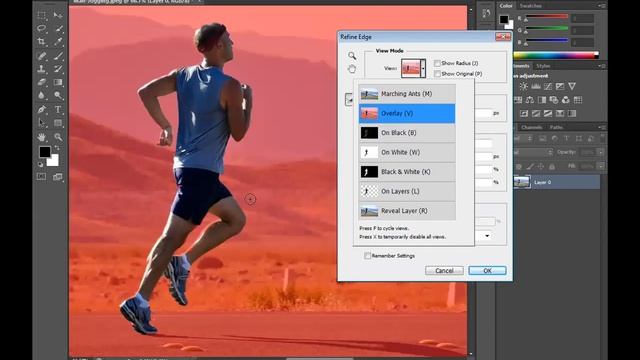Select the Lasso tool

click(42, 28)
